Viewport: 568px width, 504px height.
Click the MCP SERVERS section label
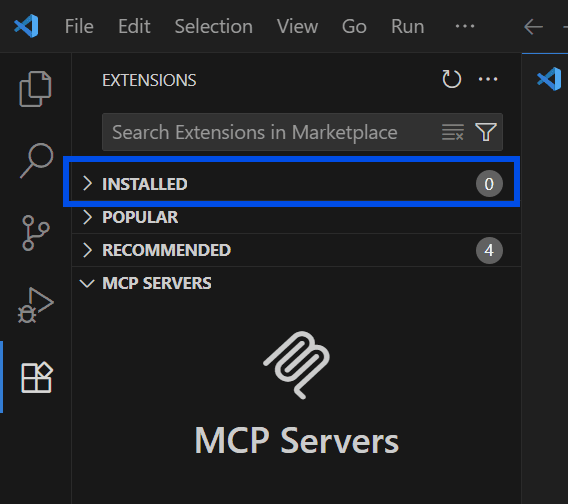click(x=156, y=283)
